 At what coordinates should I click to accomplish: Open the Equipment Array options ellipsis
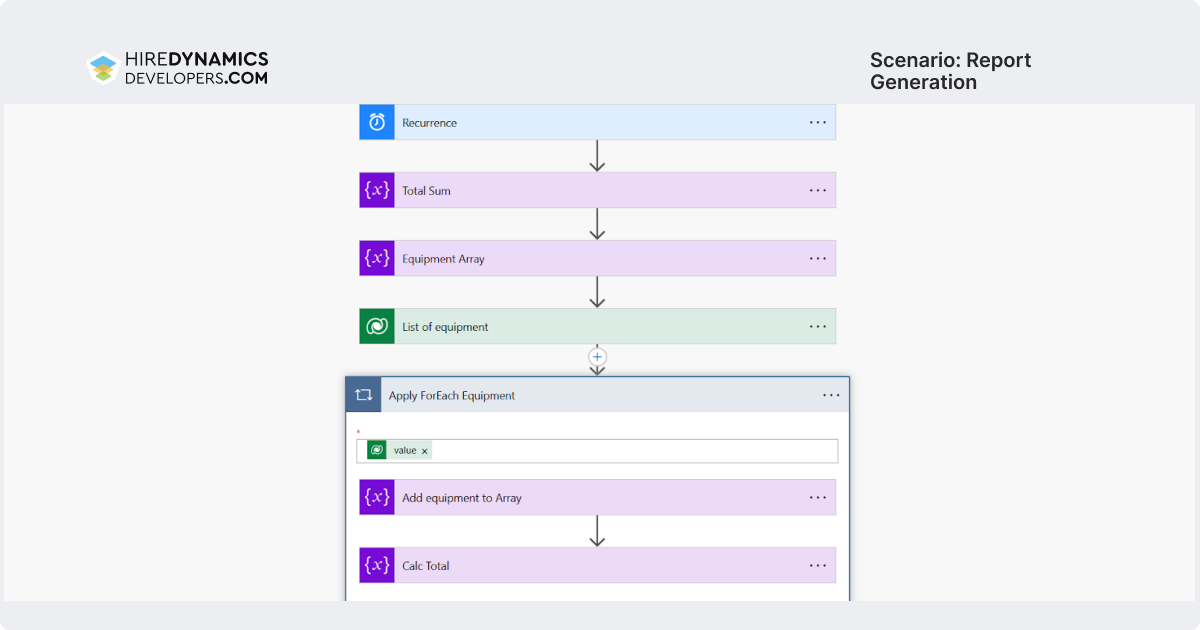[818, 258]
